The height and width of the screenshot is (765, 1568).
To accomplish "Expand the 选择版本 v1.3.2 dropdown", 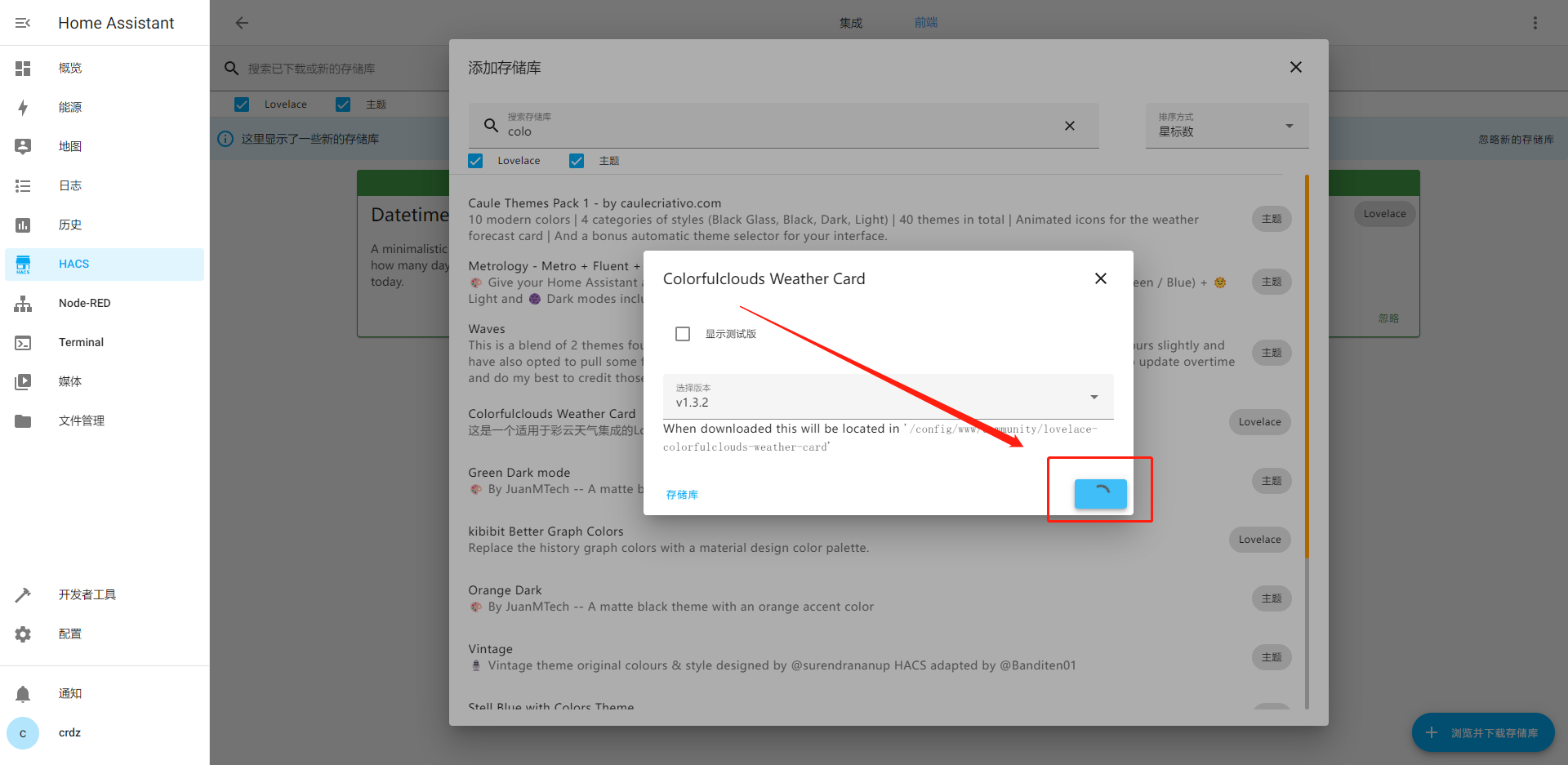I will (x=888, y=397).
